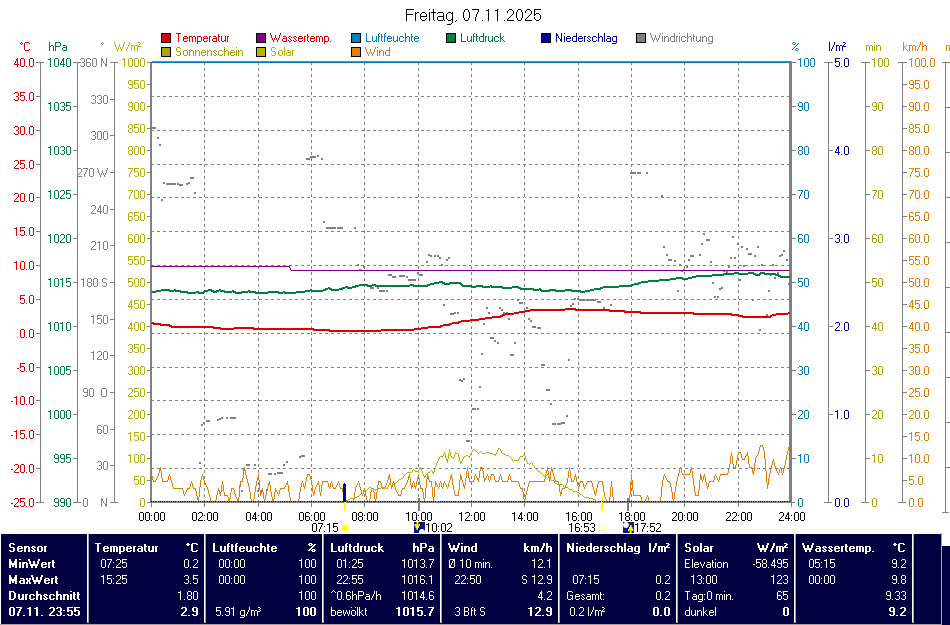This screenshot has width=950, height=625.
Task: Click the Wassertemp. table header
Action: 838,548
